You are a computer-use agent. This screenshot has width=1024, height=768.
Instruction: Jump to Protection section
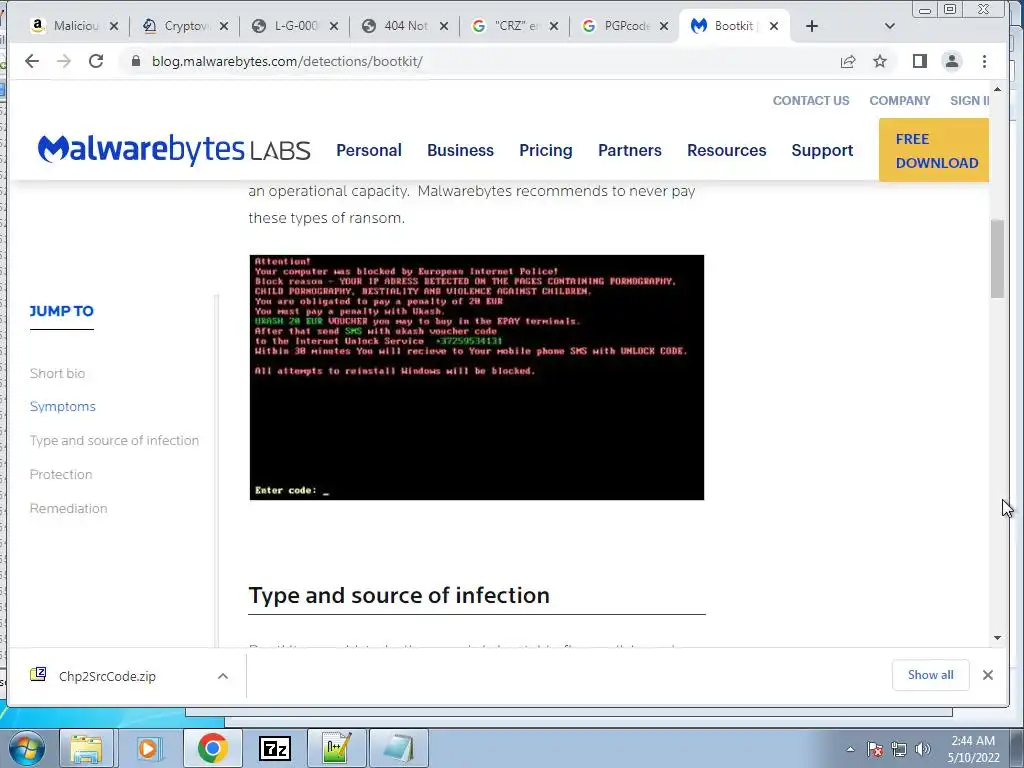(x=61, y=474)
